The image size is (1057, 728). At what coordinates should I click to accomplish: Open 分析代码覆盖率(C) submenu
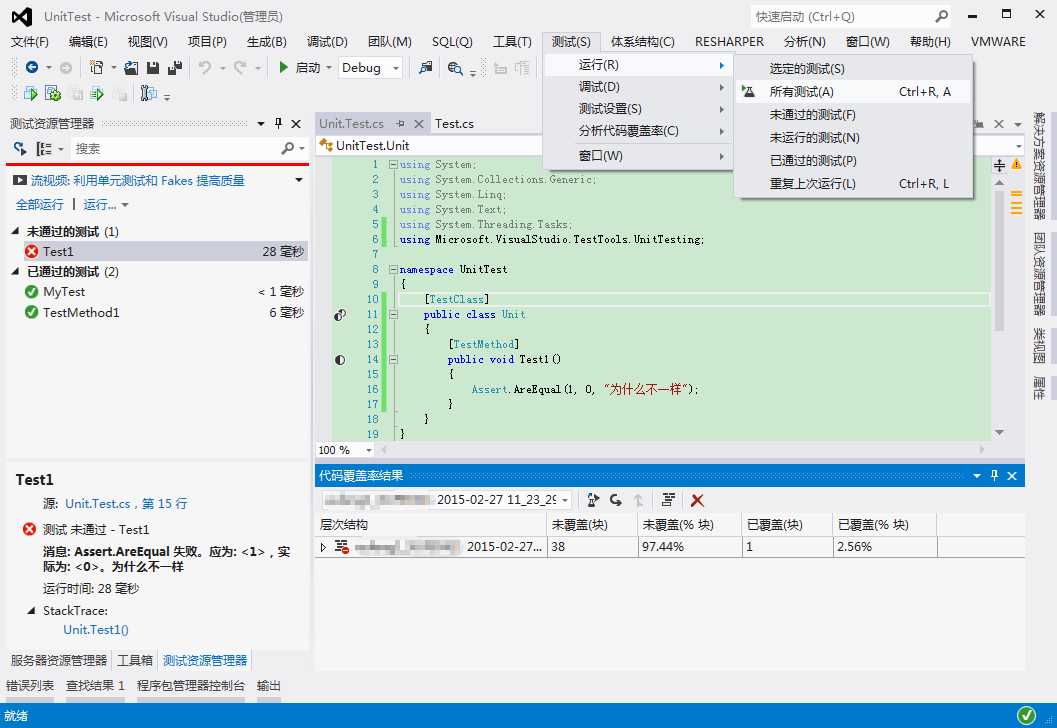[x=638, y=131]
